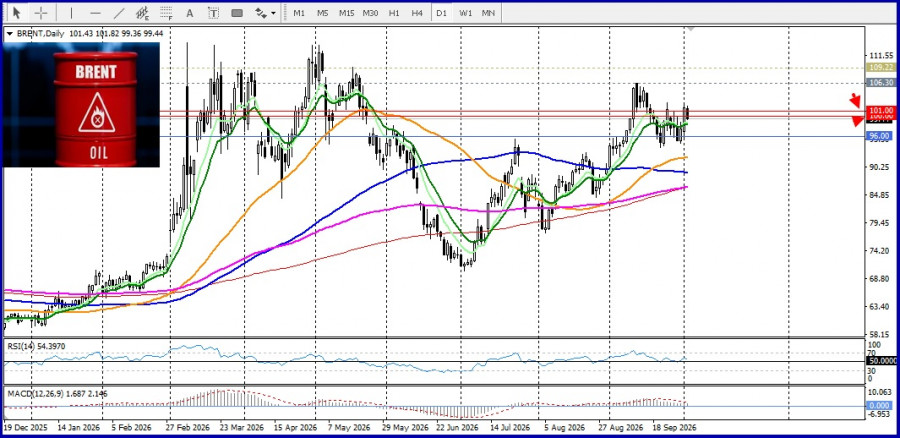900x438 pixels.
Task: Click the 58.15 price scale label
Action: 881,334
